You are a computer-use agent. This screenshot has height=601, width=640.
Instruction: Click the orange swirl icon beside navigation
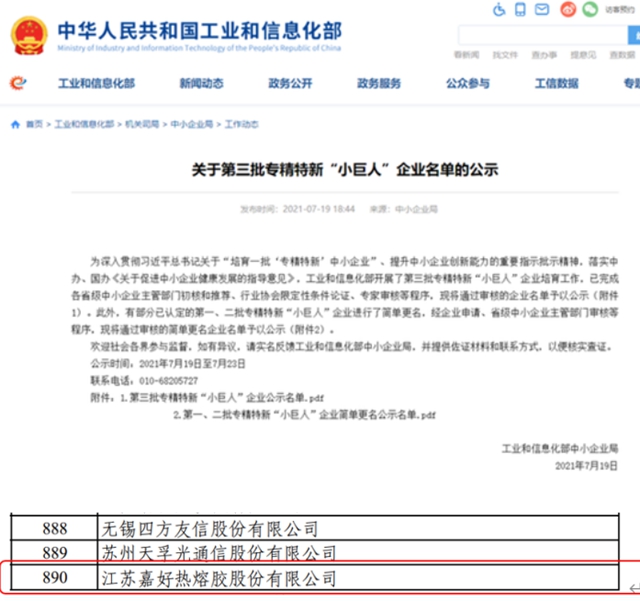click(18, 83)
